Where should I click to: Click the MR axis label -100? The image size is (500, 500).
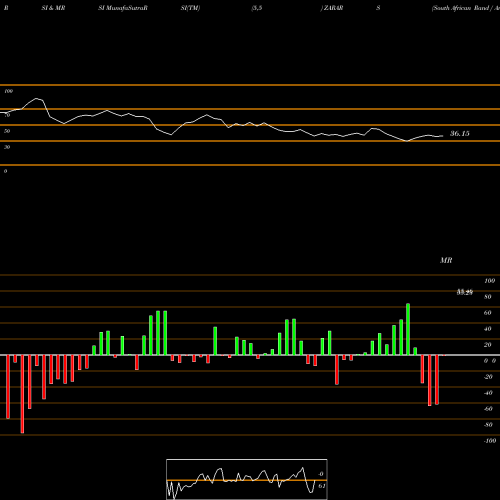(x=490, y=441)
